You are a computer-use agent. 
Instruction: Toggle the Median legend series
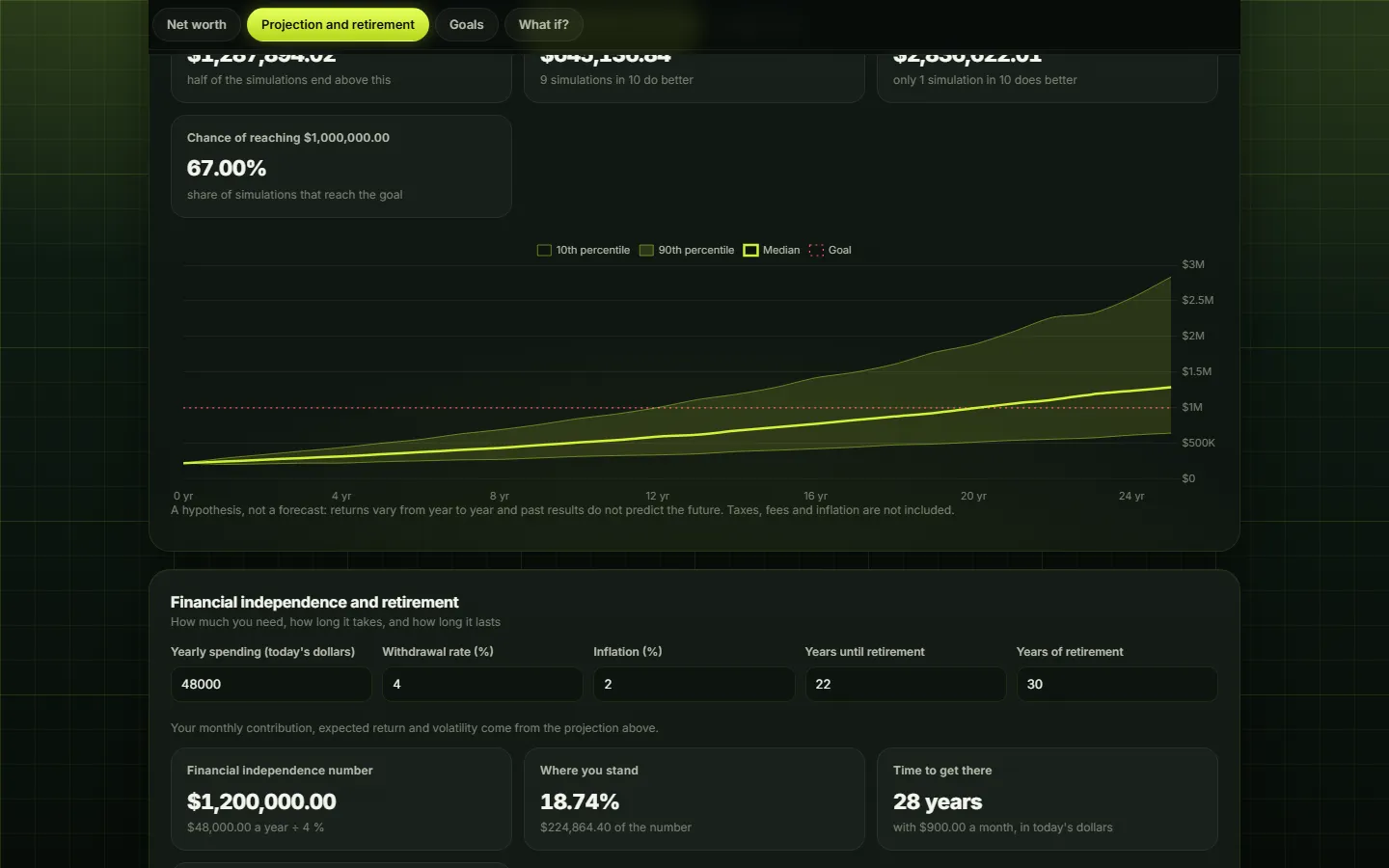click(x=772, y=251)
